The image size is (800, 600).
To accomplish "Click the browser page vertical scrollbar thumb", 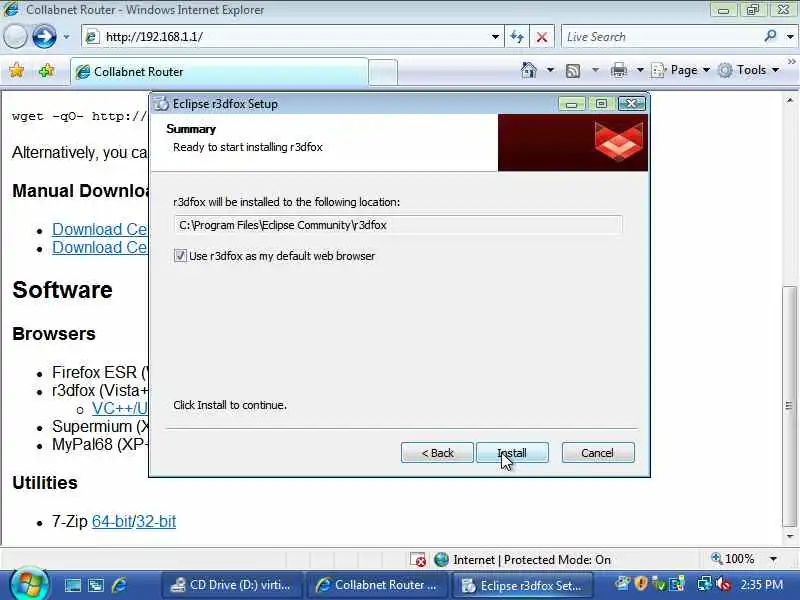I will coord(789,406).
